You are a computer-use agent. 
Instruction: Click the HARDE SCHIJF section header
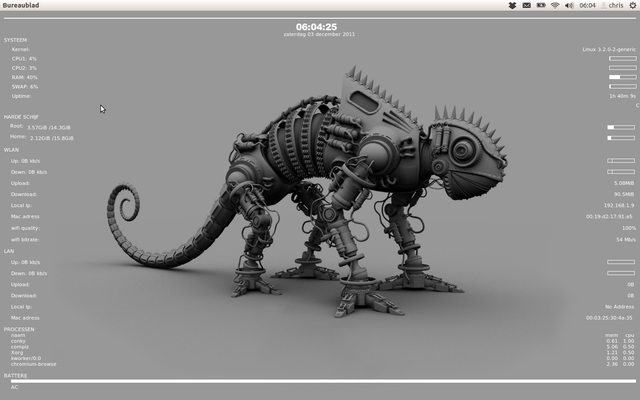(21, 117)
